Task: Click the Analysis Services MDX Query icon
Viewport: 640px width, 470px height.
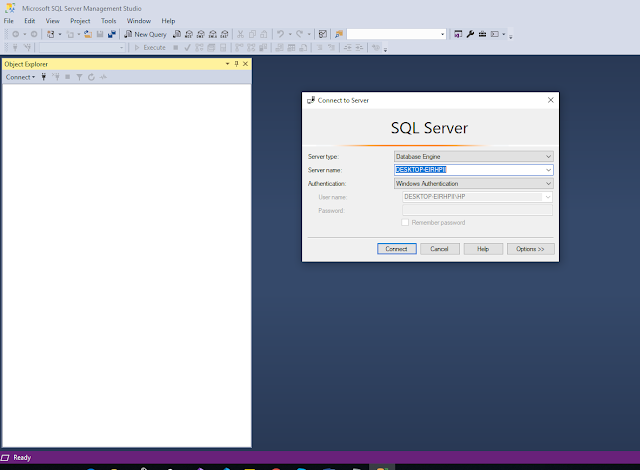Action: pos(189,34)
